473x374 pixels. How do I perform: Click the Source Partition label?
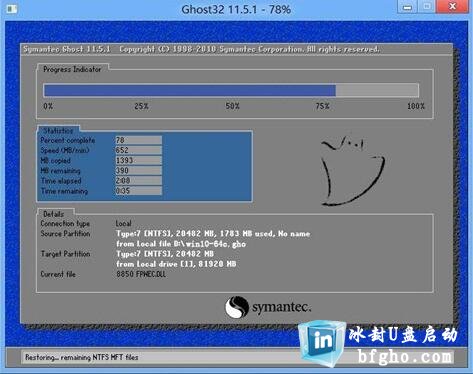pos(65,234)
